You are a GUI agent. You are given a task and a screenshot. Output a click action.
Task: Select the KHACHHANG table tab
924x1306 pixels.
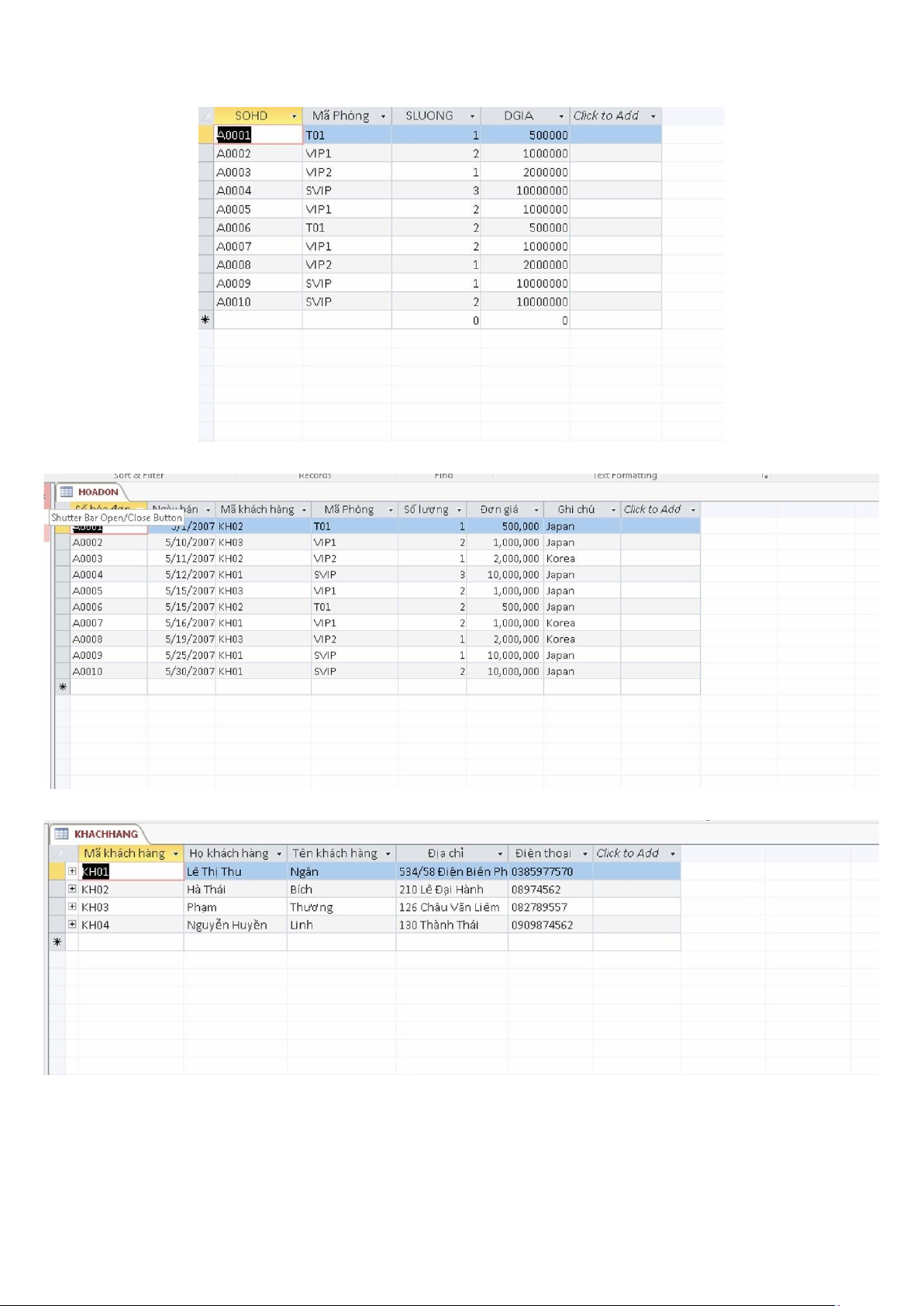coord(105,834)
